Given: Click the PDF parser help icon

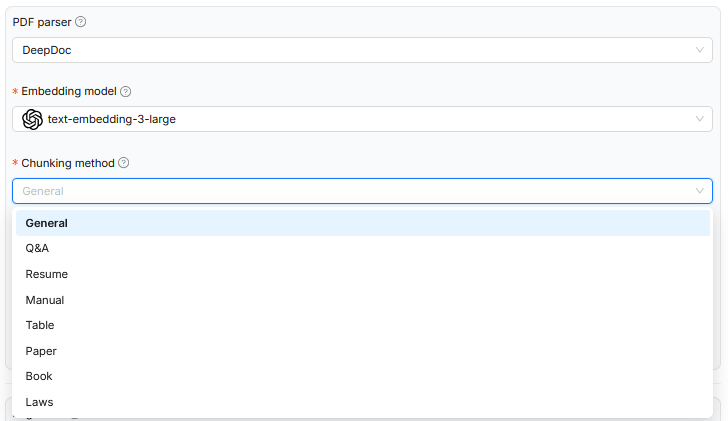Looking at the screenshot, I should coord(80,22).
